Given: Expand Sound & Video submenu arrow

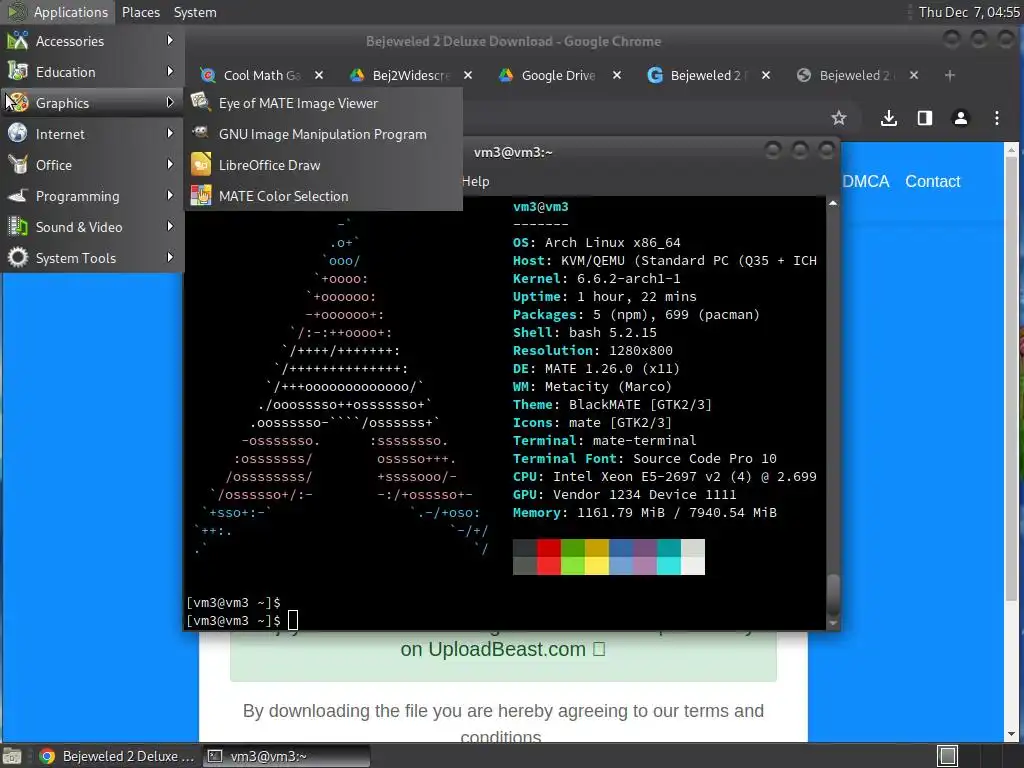Looking at the screenshot, I should (x=170, y=226).
